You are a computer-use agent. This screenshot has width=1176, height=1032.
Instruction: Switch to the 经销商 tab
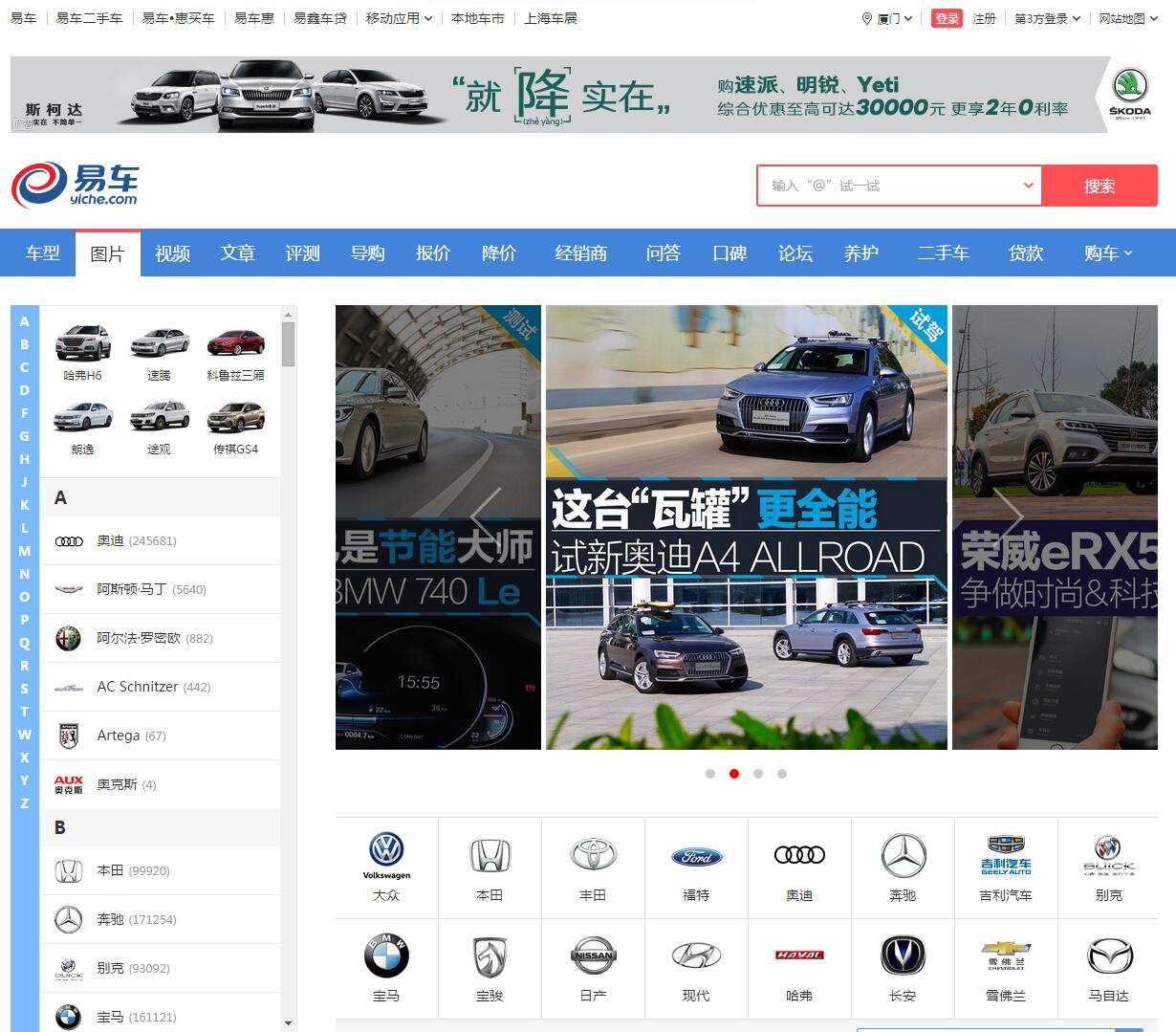(581, 253)
